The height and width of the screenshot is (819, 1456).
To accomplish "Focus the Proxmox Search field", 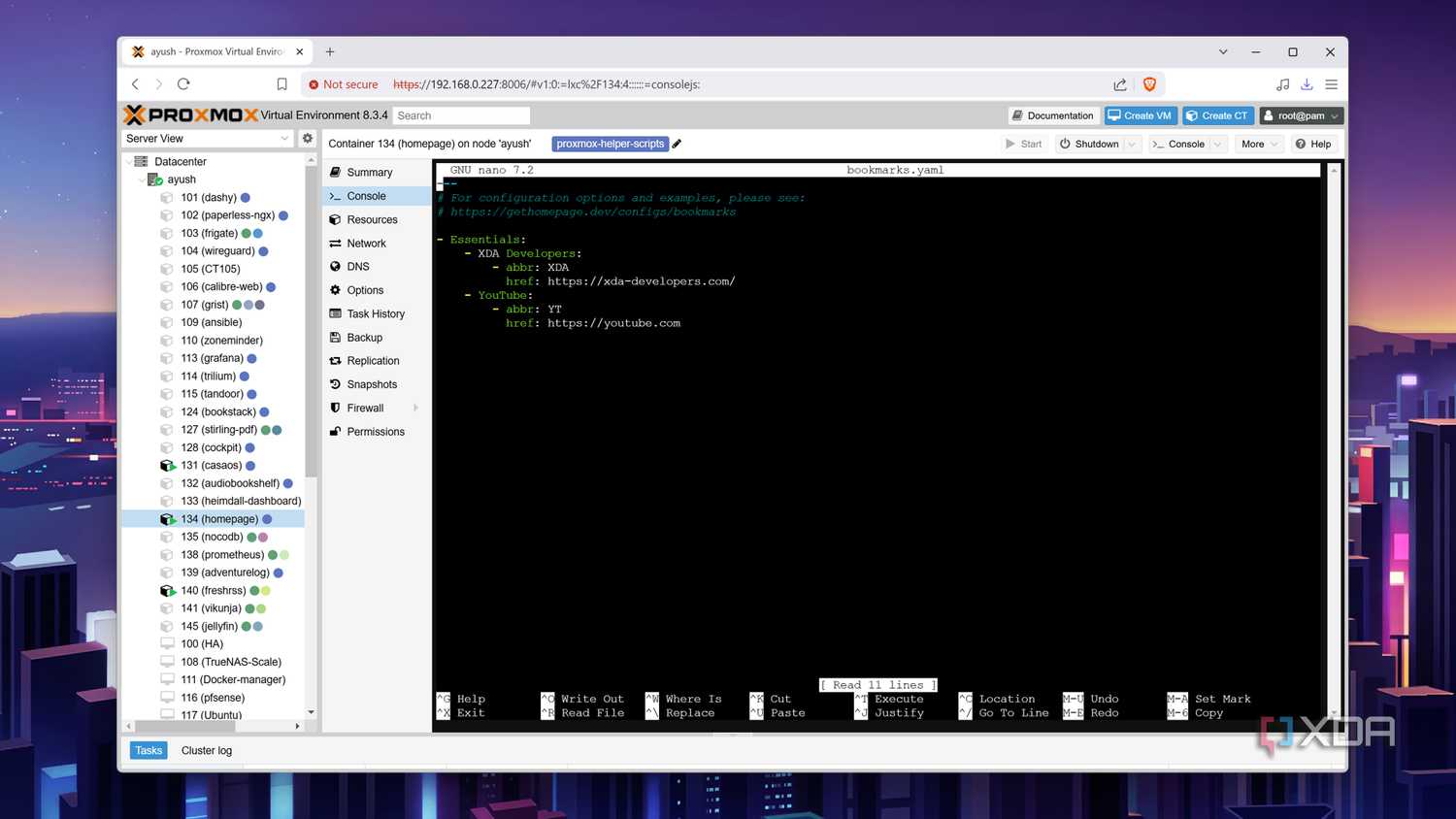I will tap(461, 115).
